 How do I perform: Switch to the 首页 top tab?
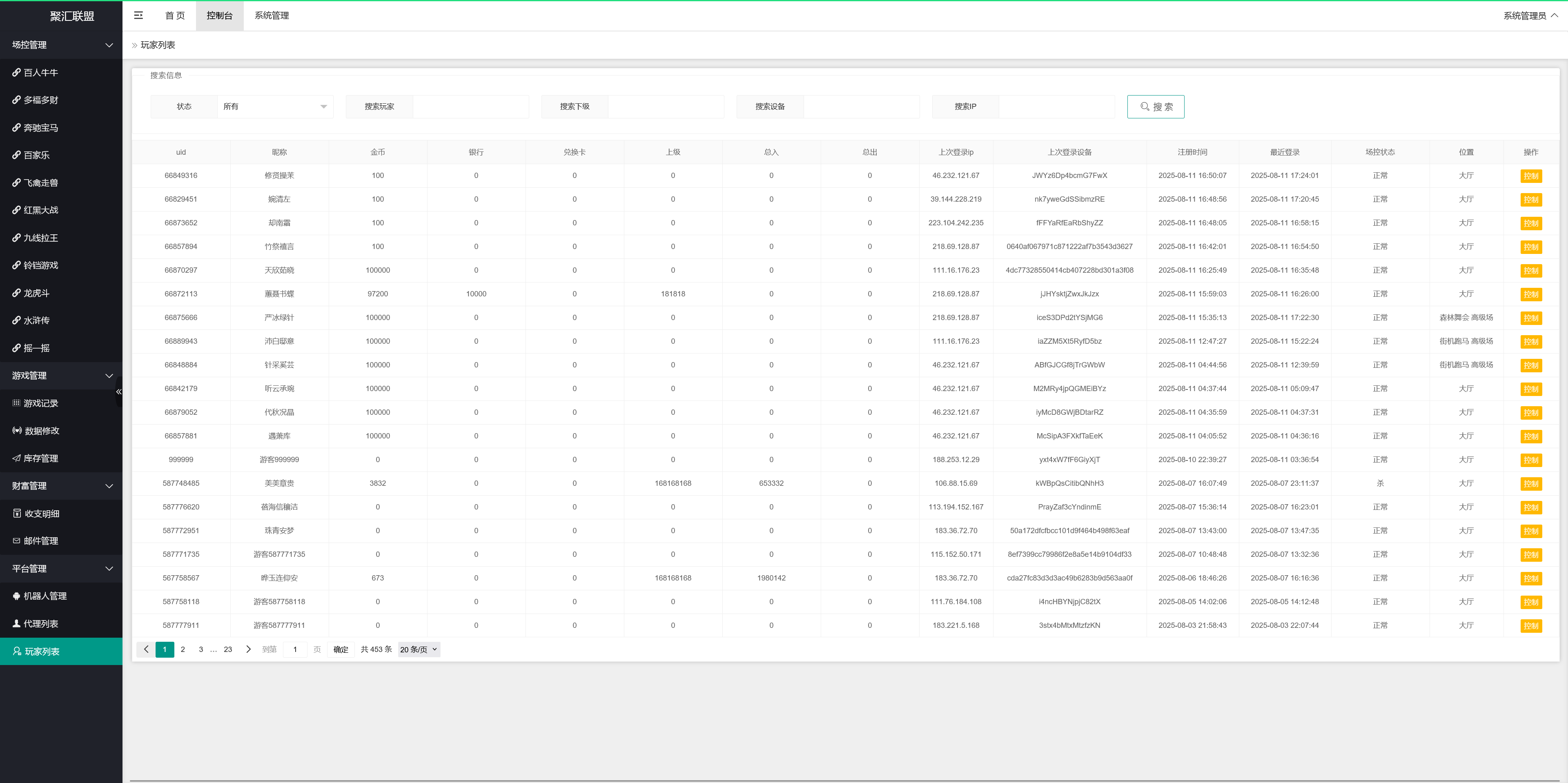(x=175, y=15)
